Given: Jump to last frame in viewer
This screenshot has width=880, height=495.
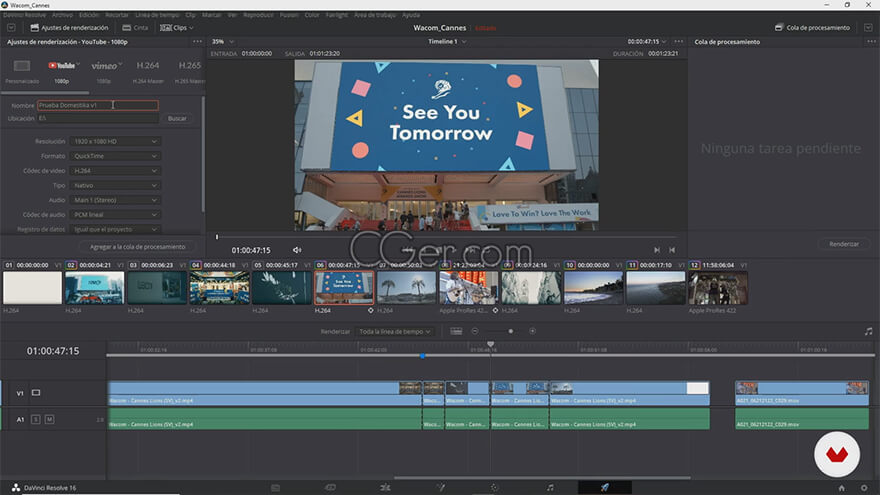Looking at the screenshot, I should click(x=657, y=250).
